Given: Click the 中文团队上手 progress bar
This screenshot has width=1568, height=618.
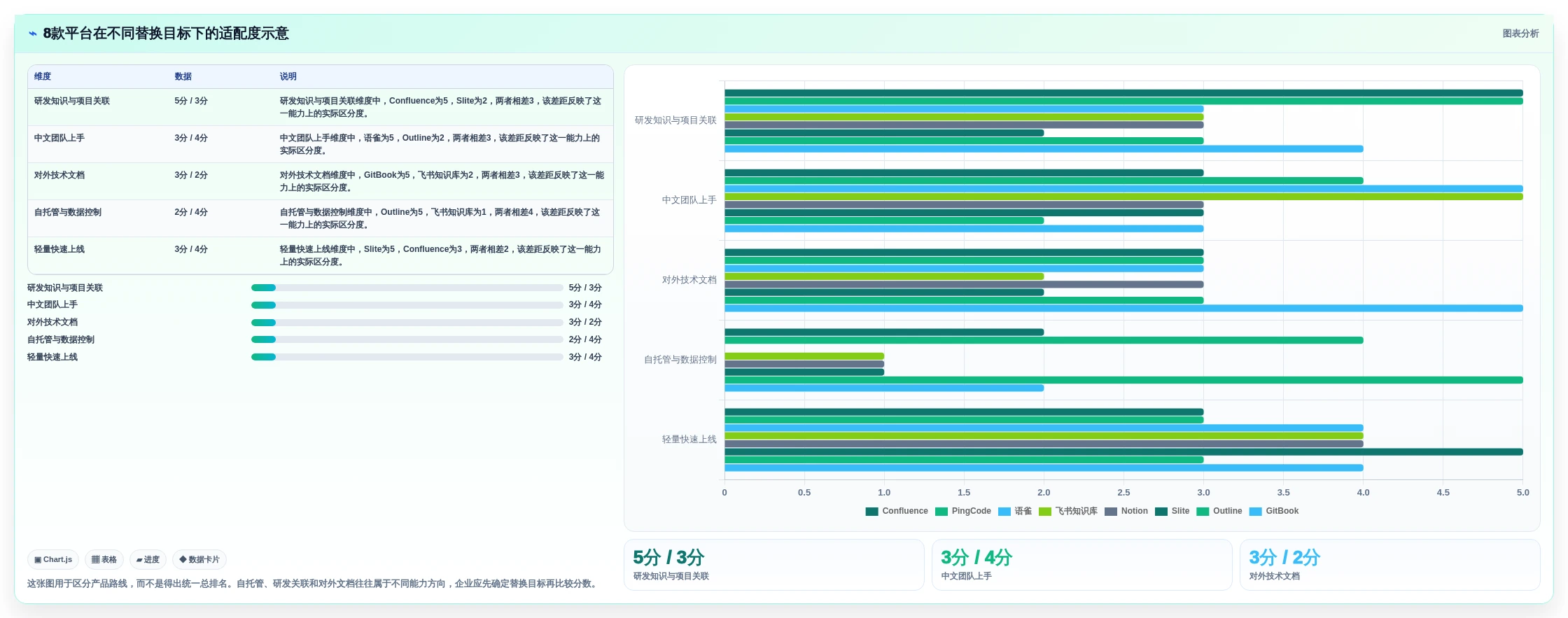Looking at the screenshot, I should tap(407, 305).
